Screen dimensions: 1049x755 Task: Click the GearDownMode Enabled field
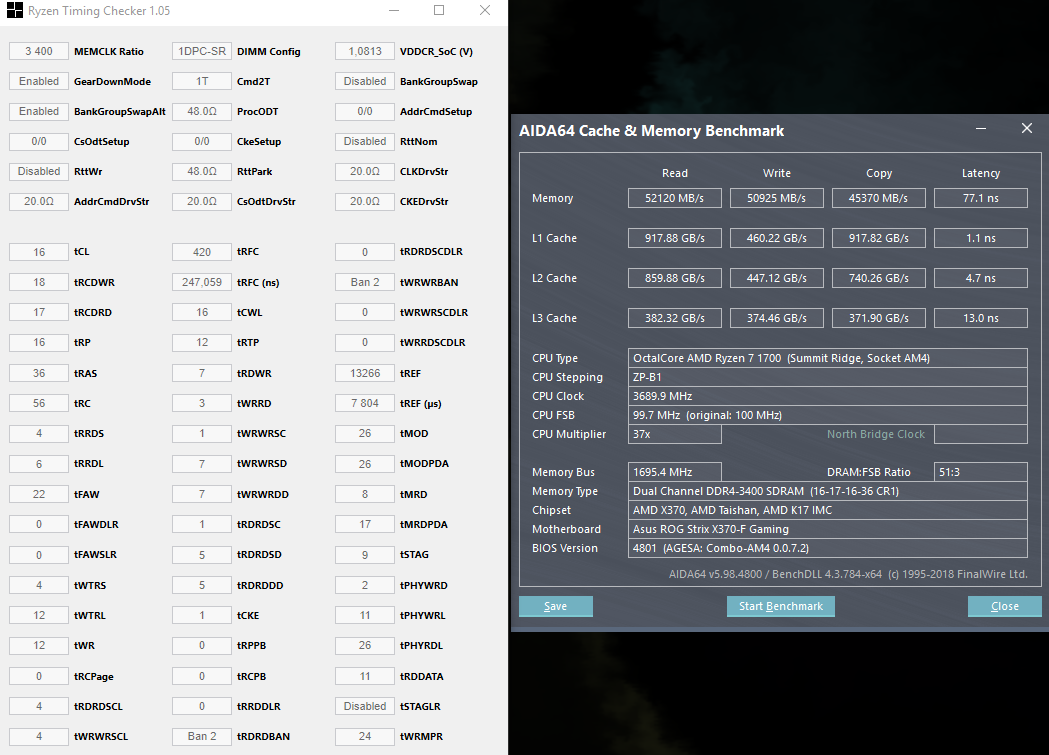(x=39, y=82)
